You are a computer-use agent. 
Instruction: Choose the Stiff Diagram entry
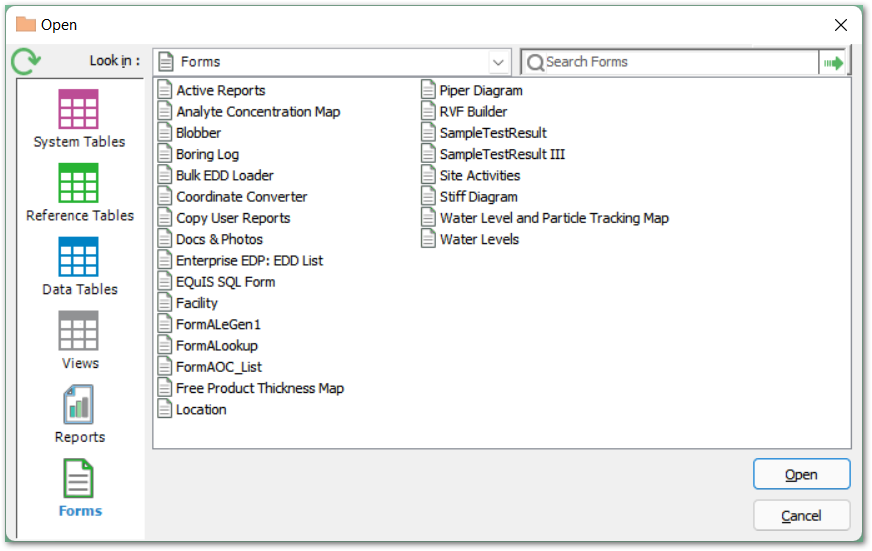[x=478, y=197]
